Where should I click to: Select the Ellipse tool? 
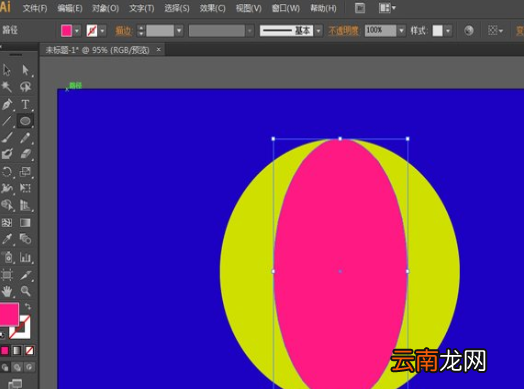[x=25, y=121]
